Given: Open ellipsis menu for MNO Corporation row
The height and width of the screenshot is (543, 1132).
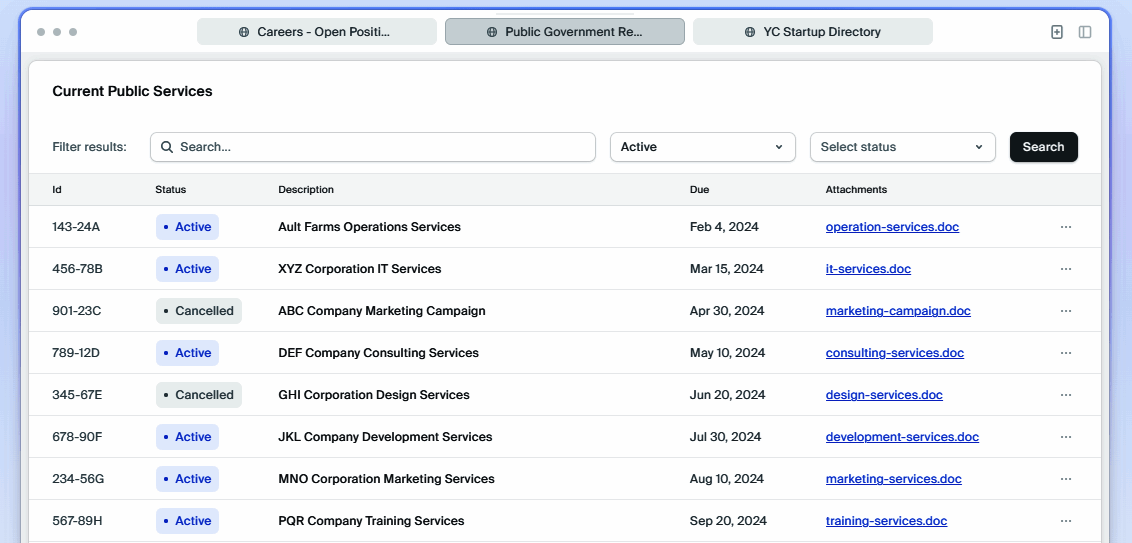Looking at the screenshot, I should (x=1065, y=479).
